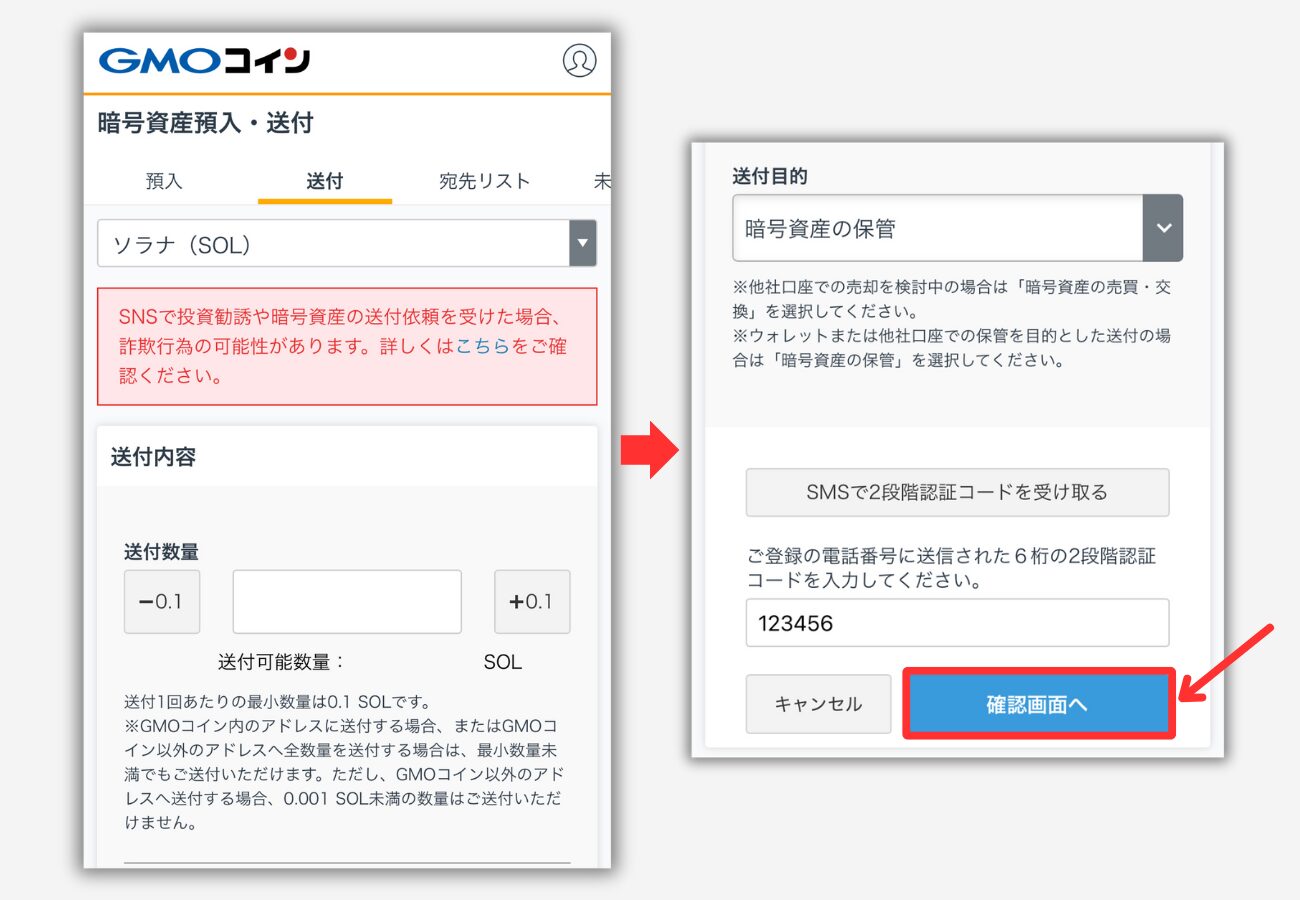Proceed with the 確認画面へ button
This screenshot has width=1300, height=900.
pos(1038,704)
